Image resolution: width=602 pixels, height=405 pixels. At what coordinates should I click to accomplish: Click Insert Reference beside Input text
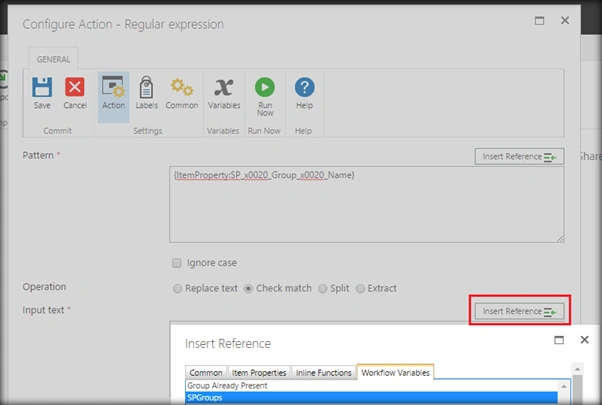(x=519, y=311)
